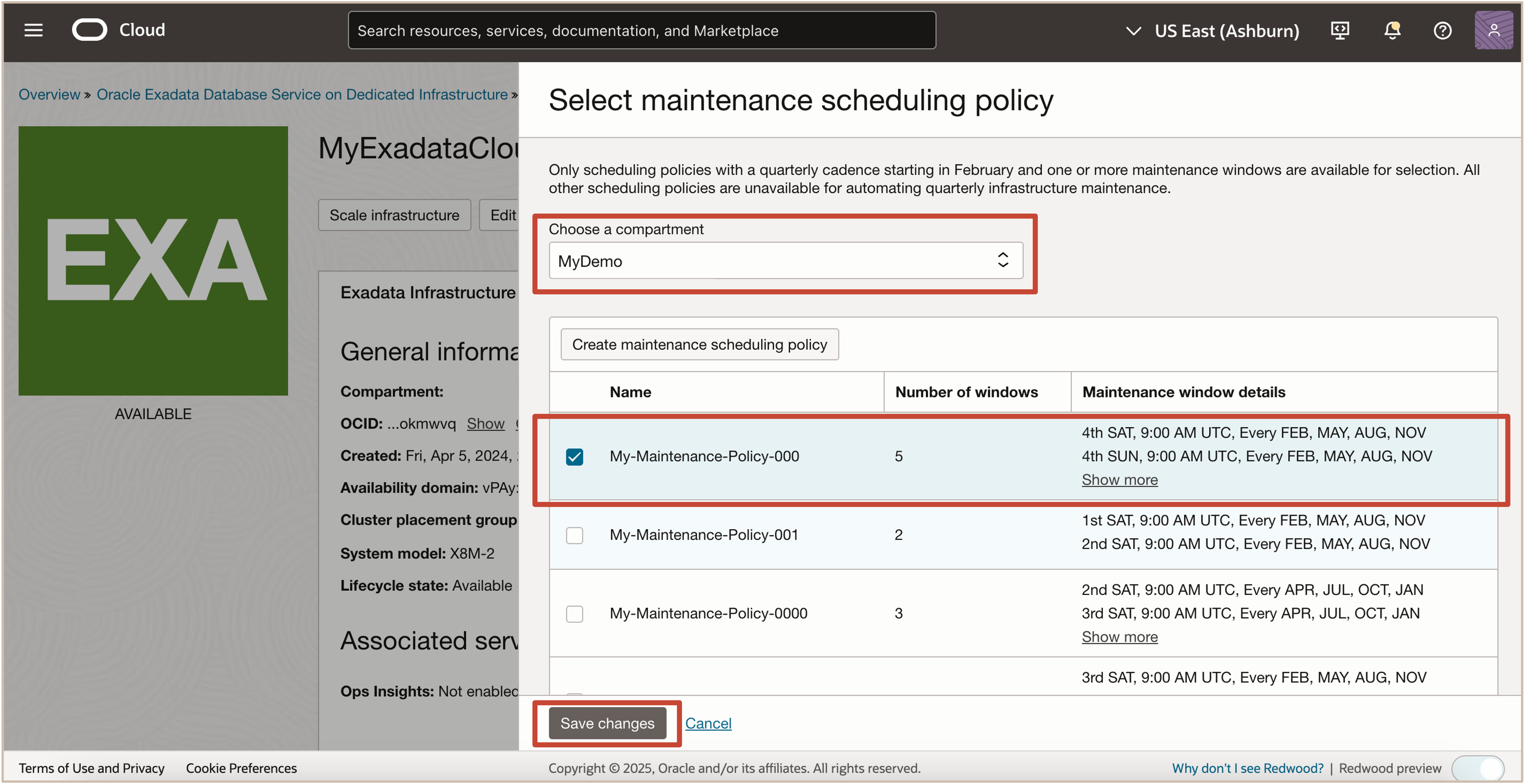The image size is (1524, 784).
Task: Open the Help question mark icon
Action: click(x=1442, y=30)
